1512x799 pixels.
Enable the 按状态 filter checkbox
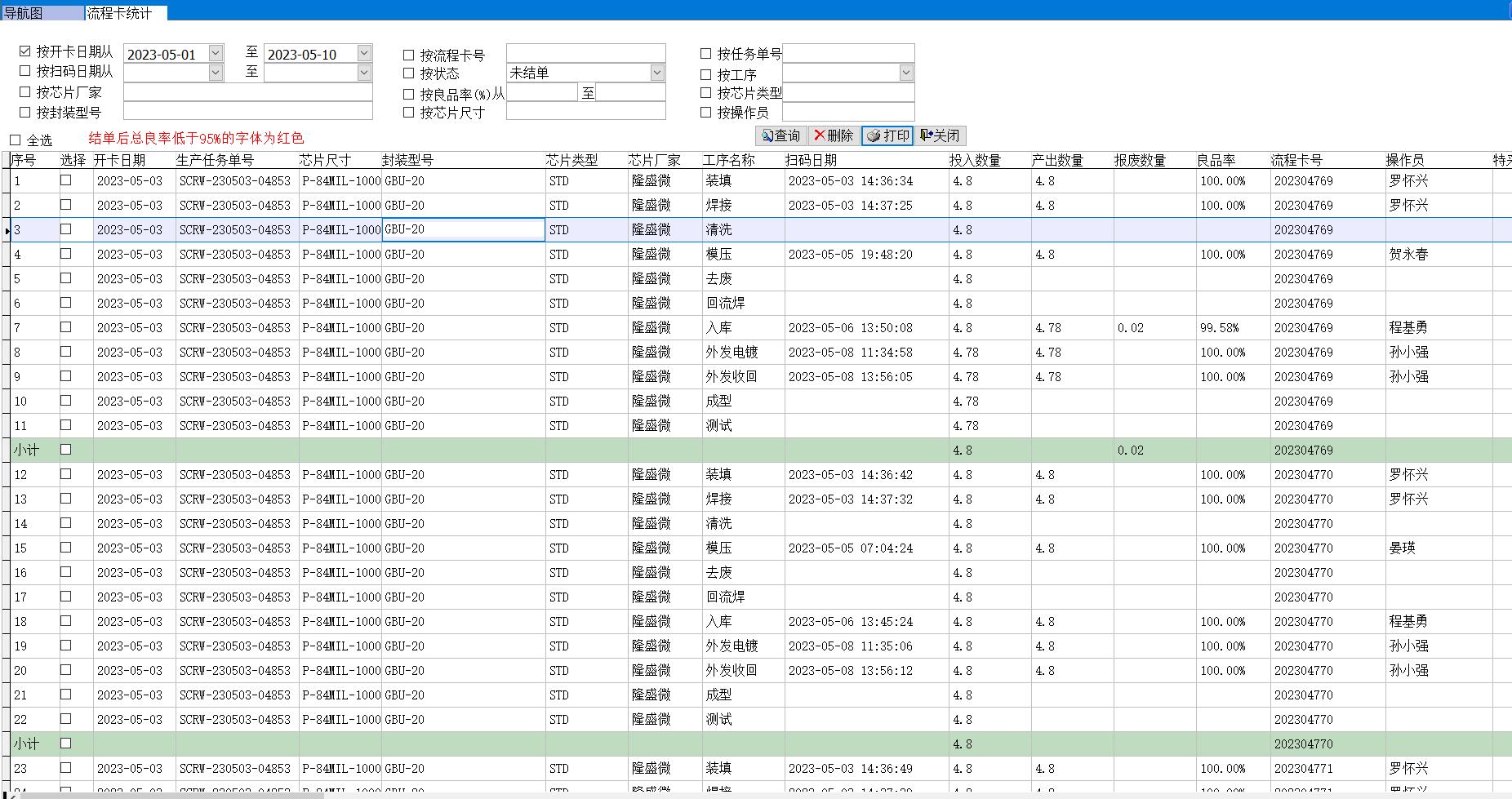pyautogui.click(x=409, y=73)
